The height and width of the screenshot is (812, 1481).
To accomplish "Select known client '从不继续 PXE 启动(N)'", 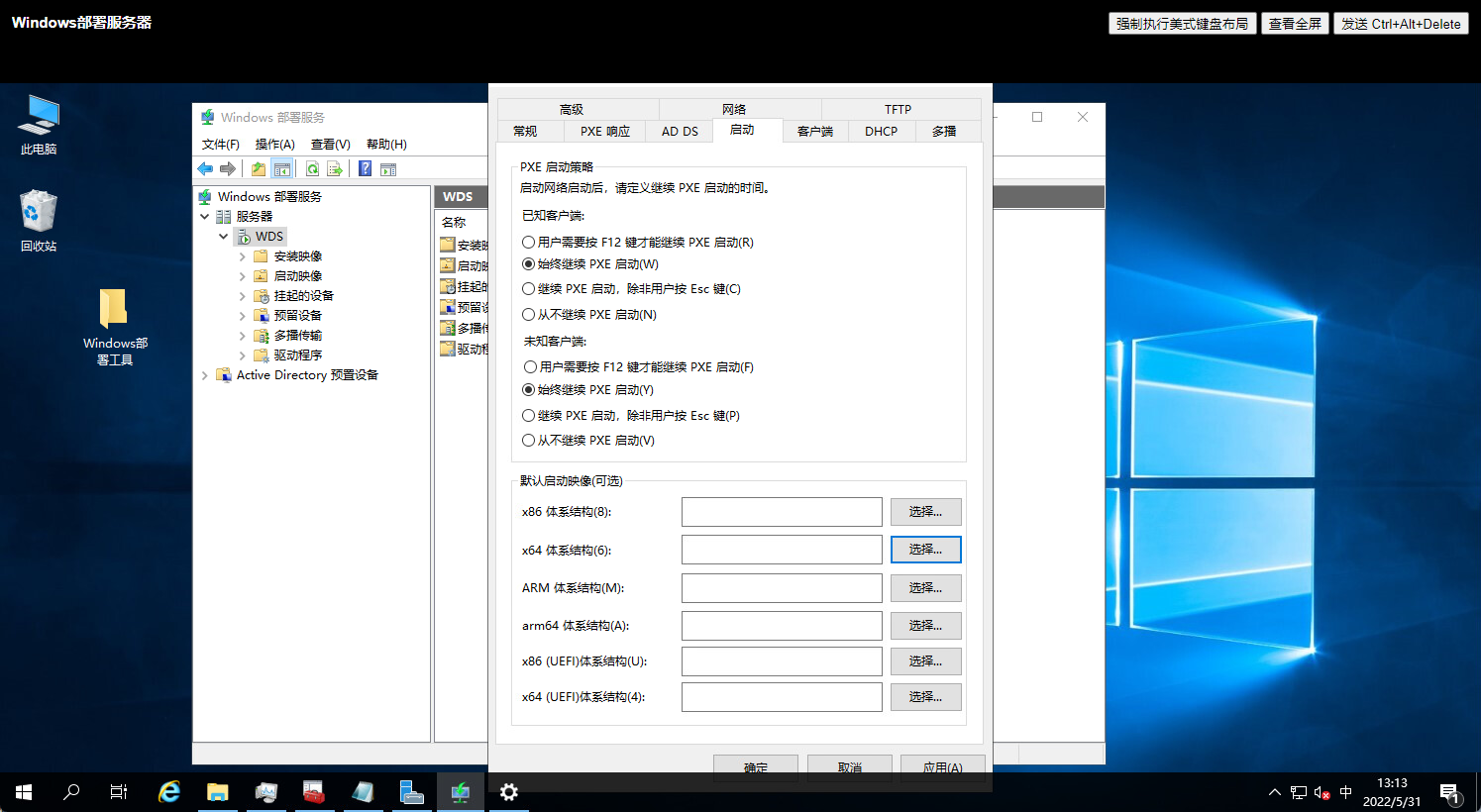I will coord(589,315).
